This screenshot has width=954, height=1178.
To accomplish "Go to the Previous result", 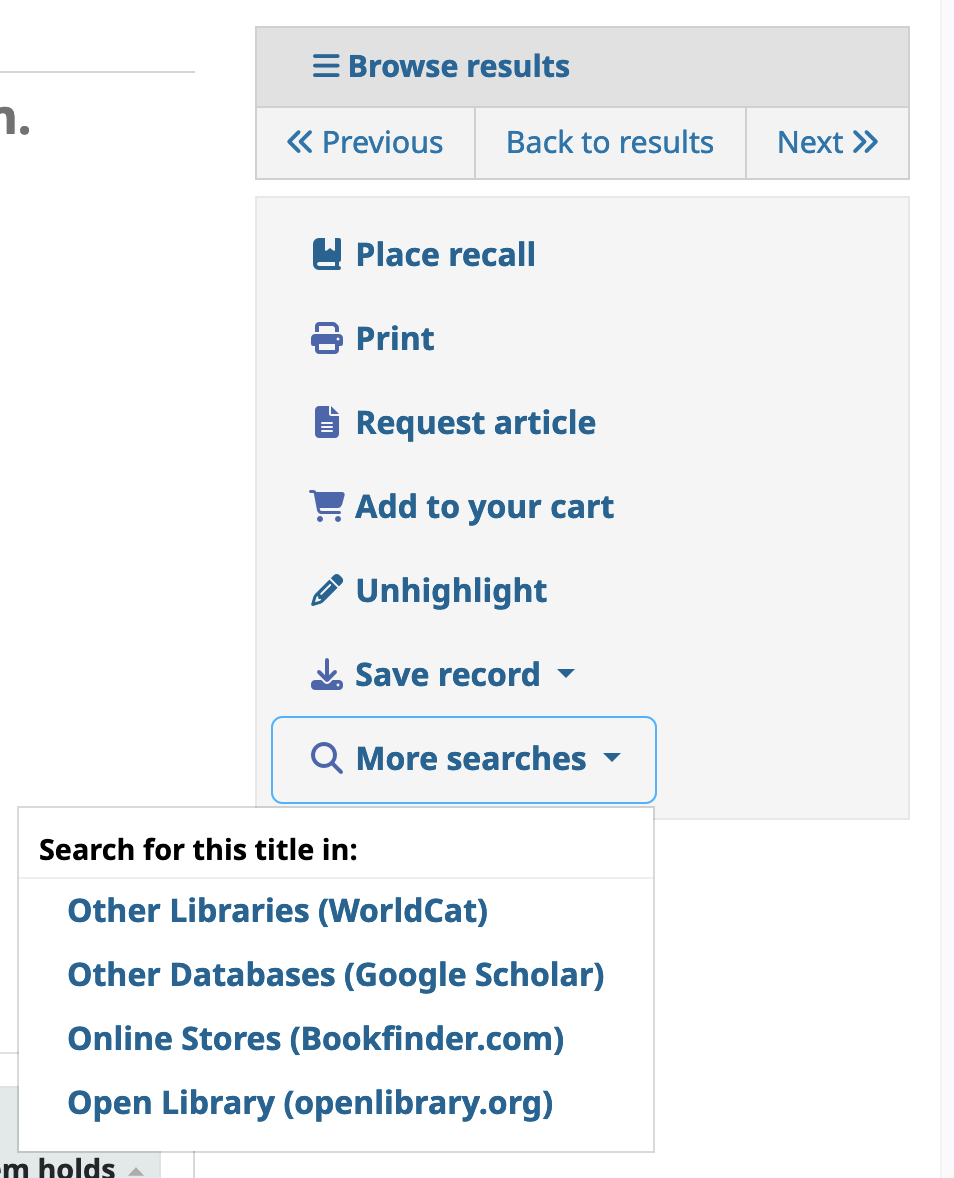I will coord(365,143).
